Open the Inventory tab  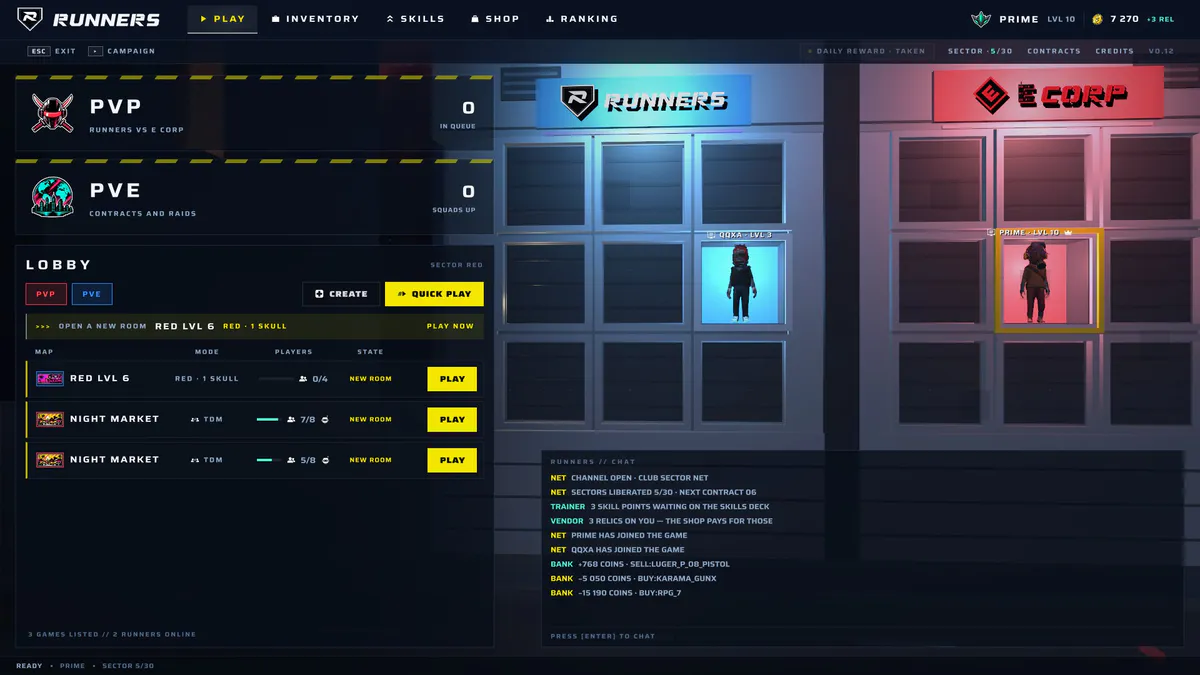pyautogui.click(x=315, y=19)
